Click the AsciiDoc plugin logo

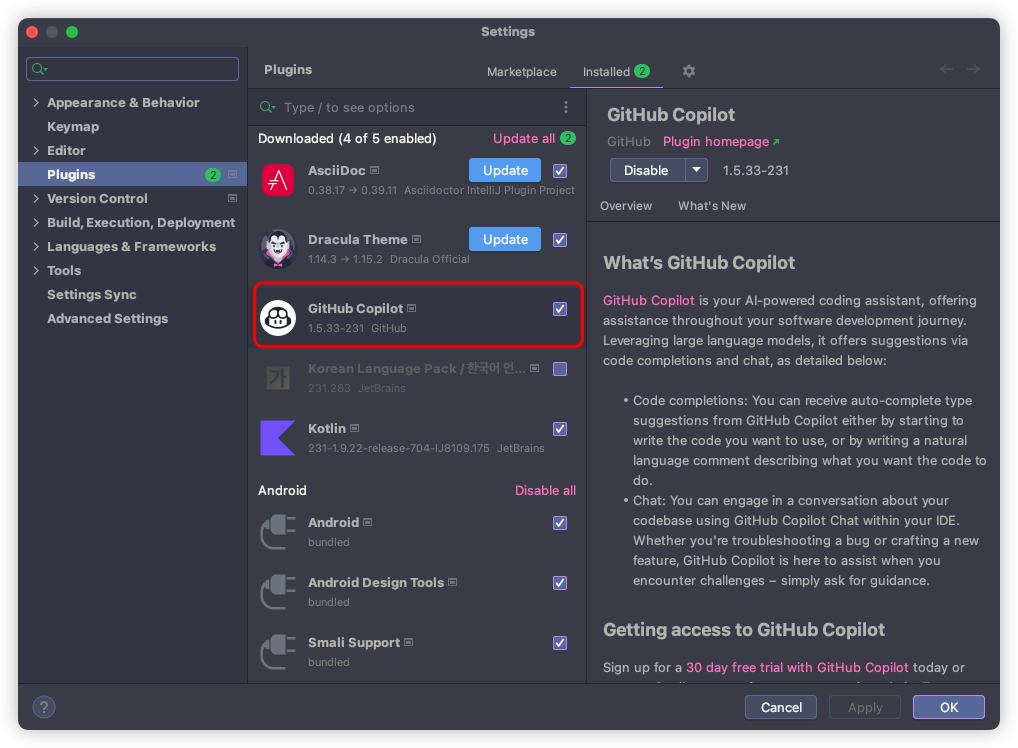click(x=278, y=180)
